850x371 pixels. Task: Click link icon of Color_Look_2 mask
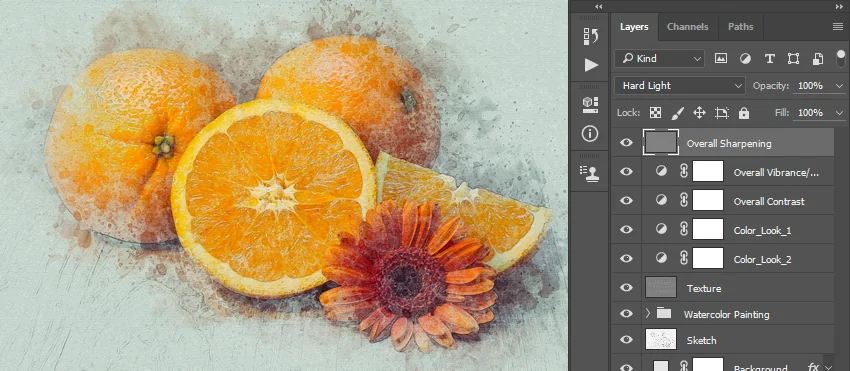pos(684,258)
